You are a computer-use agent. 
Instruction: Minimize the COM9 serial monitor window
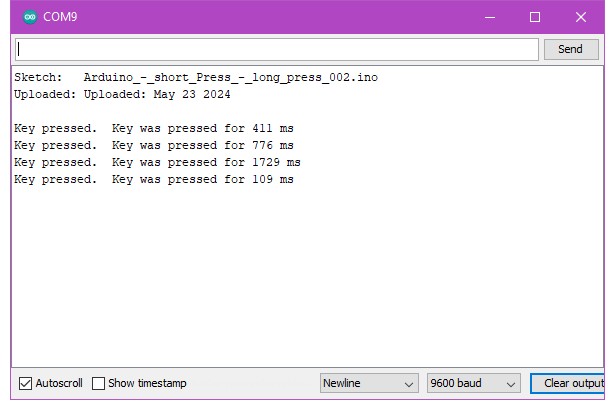(x=489, y=17)
